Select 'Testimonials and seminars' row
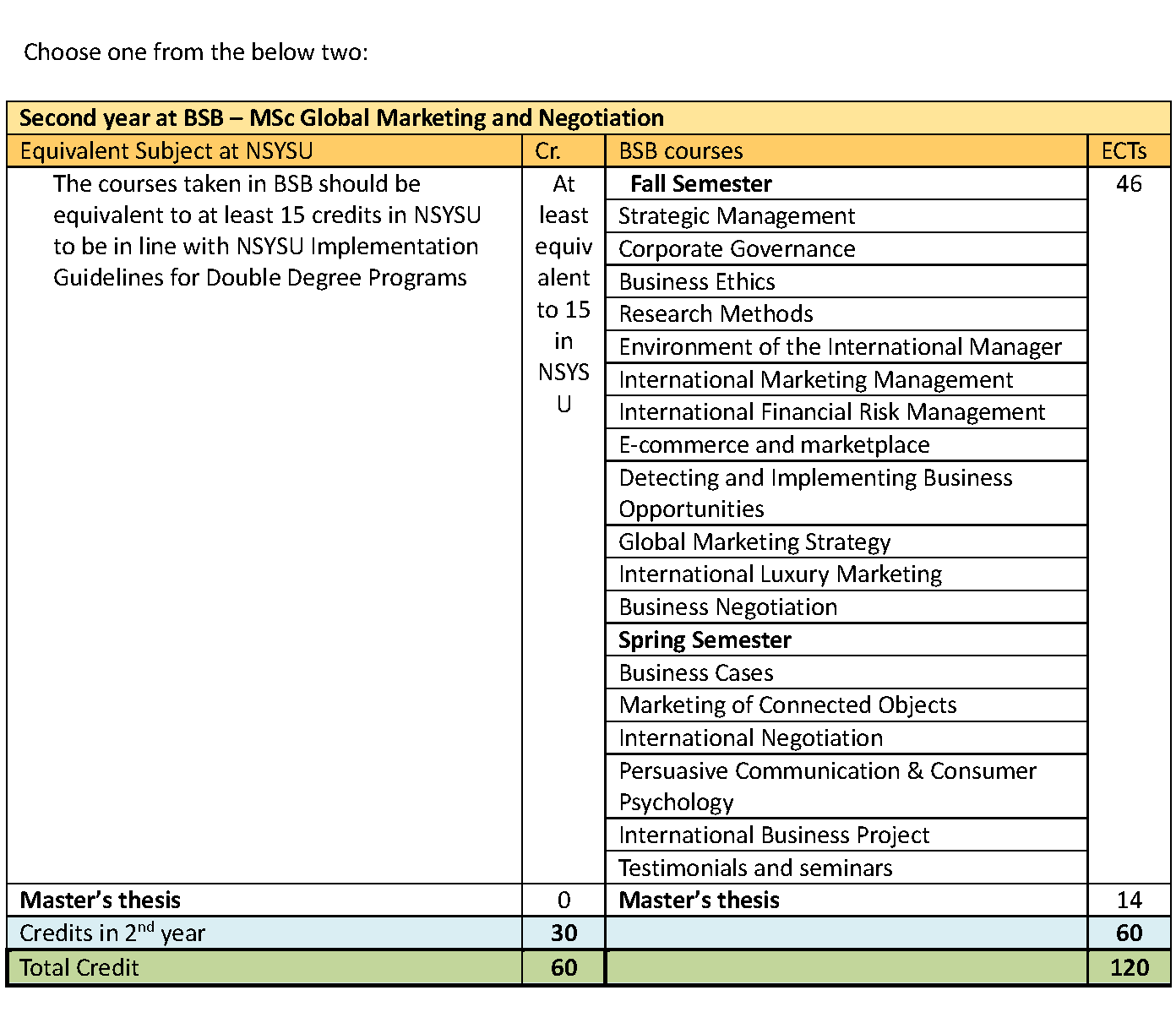Image resolution: width=1176 pixels, height=1023 pixels. (x=847, y=868)
